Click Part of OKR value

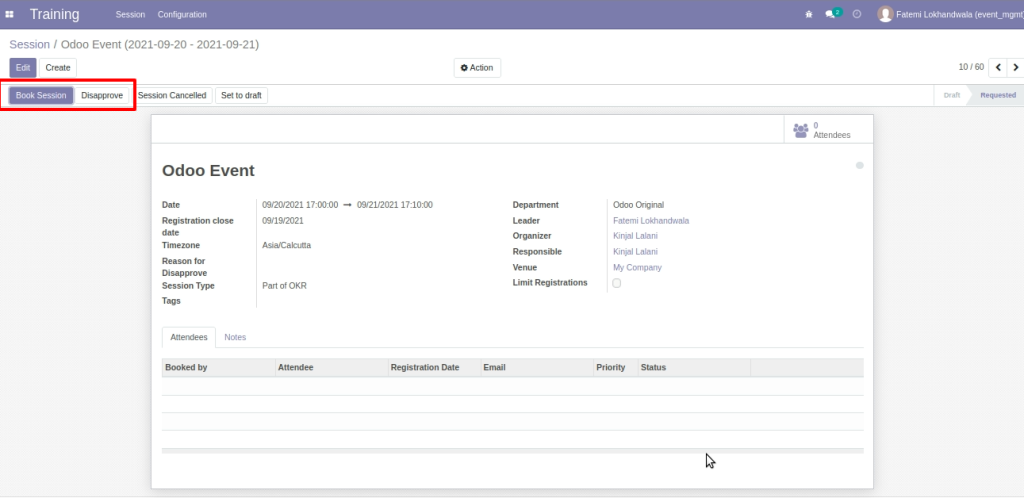click(x=284, y=286)
